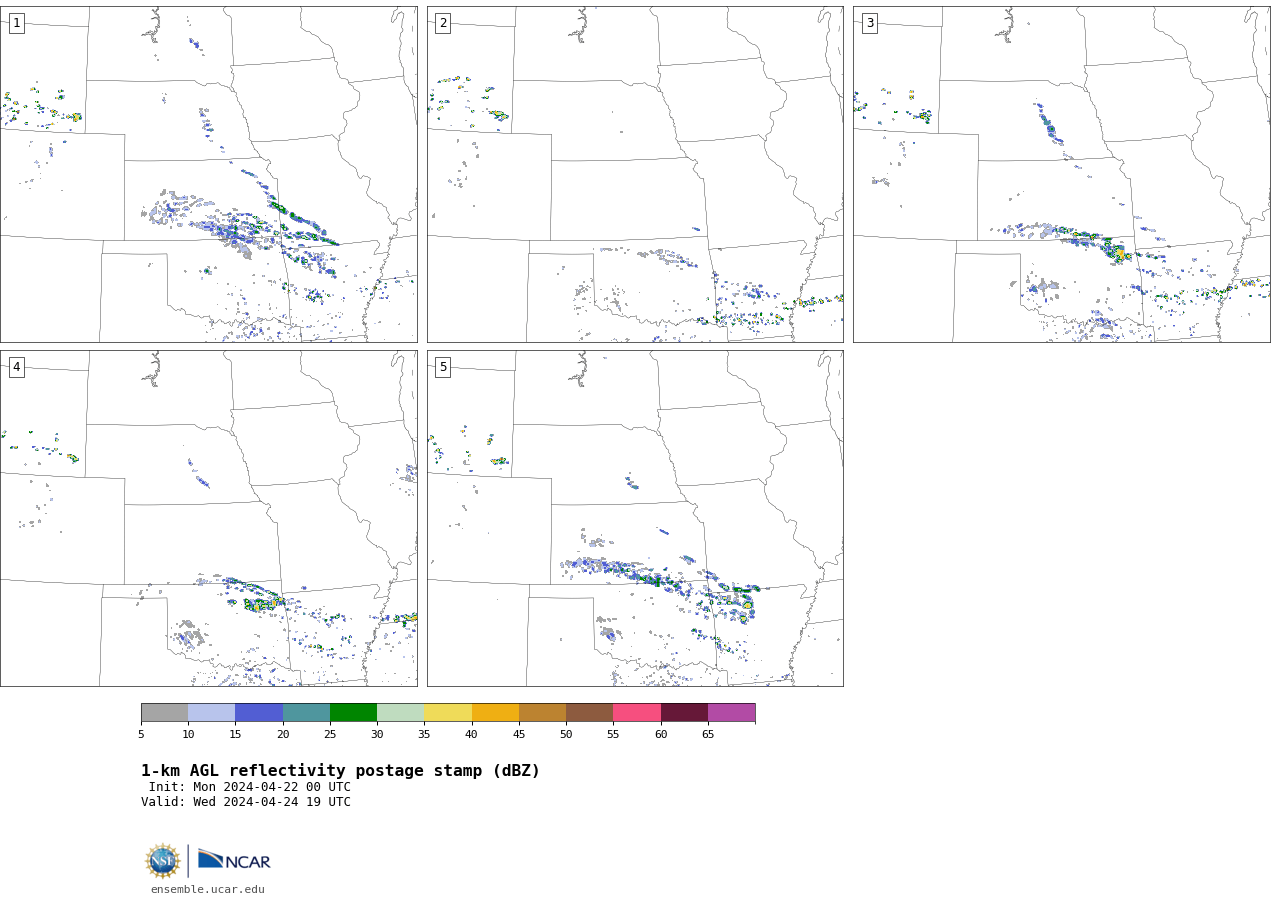Click the colorbar tick label 5
Viewport: 1280px width, 901px height.
point(141,734)
